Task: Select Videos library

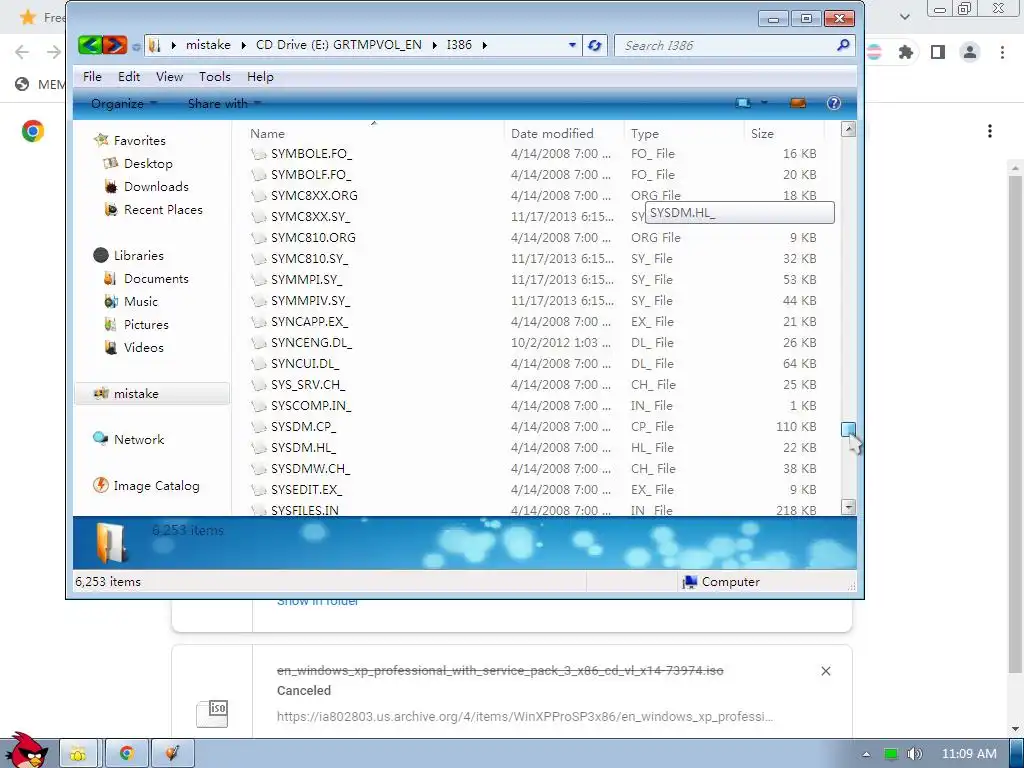Action: coord(143,347)
